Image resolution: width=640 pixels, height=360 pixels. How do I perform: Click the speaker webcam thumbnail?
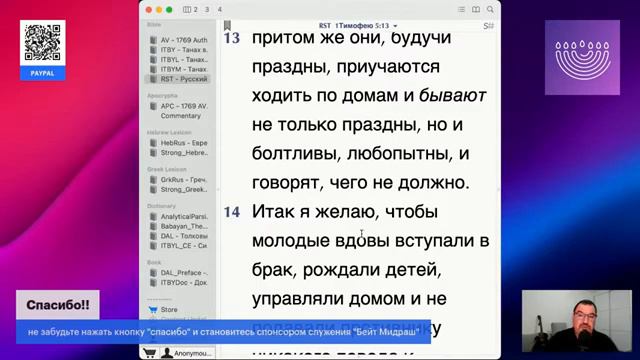pyautogui.click(x=576, y=321)
